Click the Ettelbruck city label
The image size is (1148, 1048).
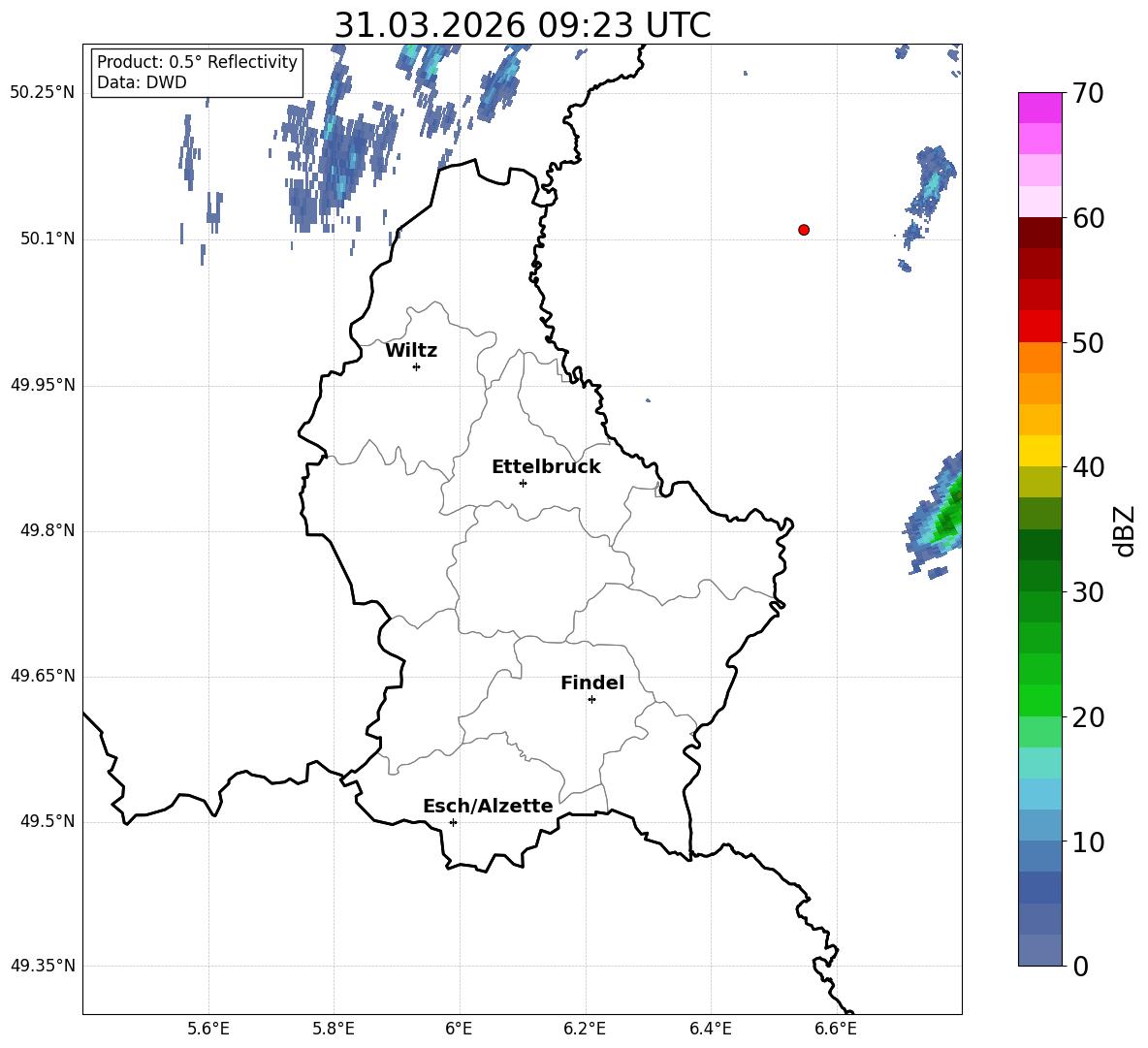point(546,467)
